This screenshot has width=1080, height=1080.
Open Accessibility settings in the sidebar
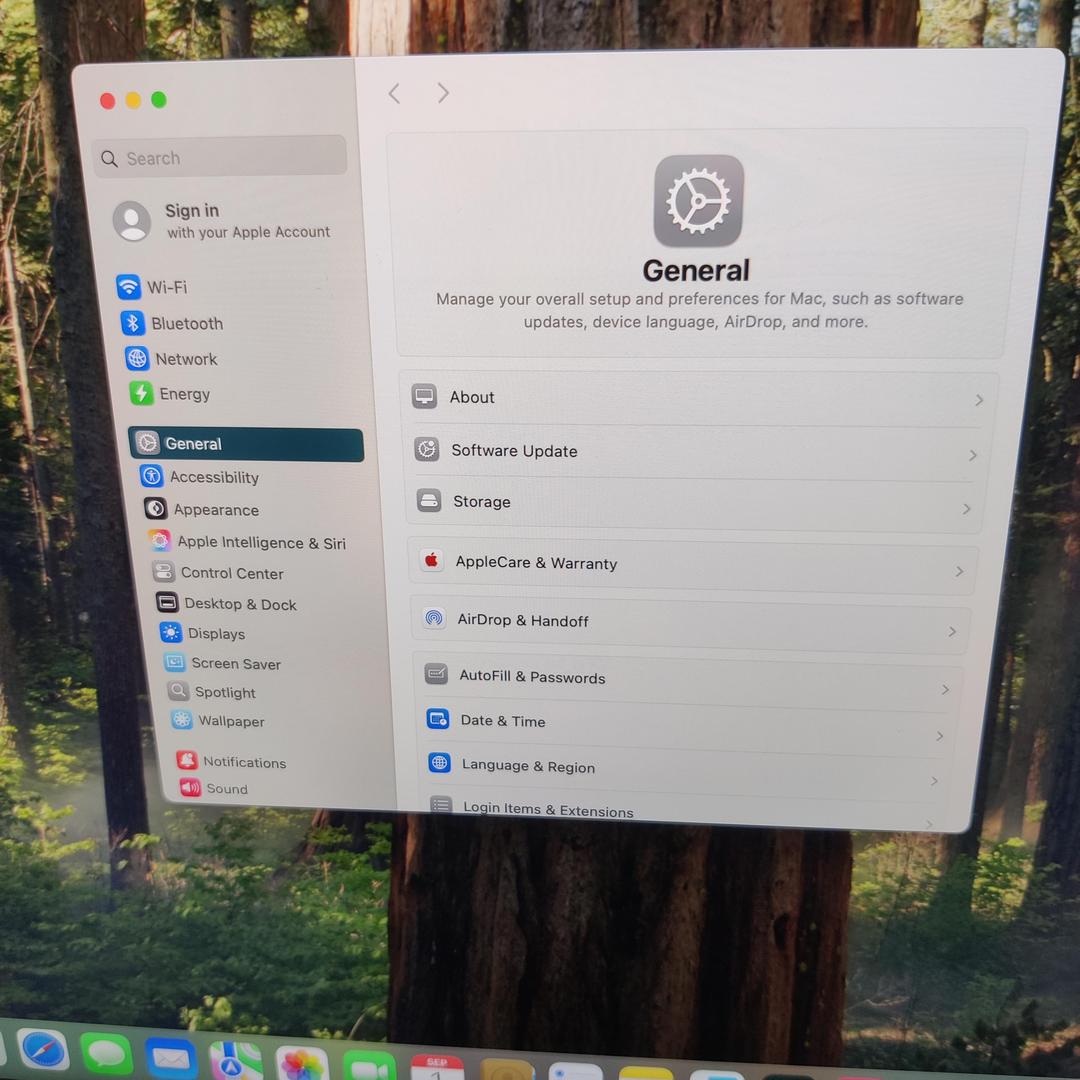click(199, 477)
